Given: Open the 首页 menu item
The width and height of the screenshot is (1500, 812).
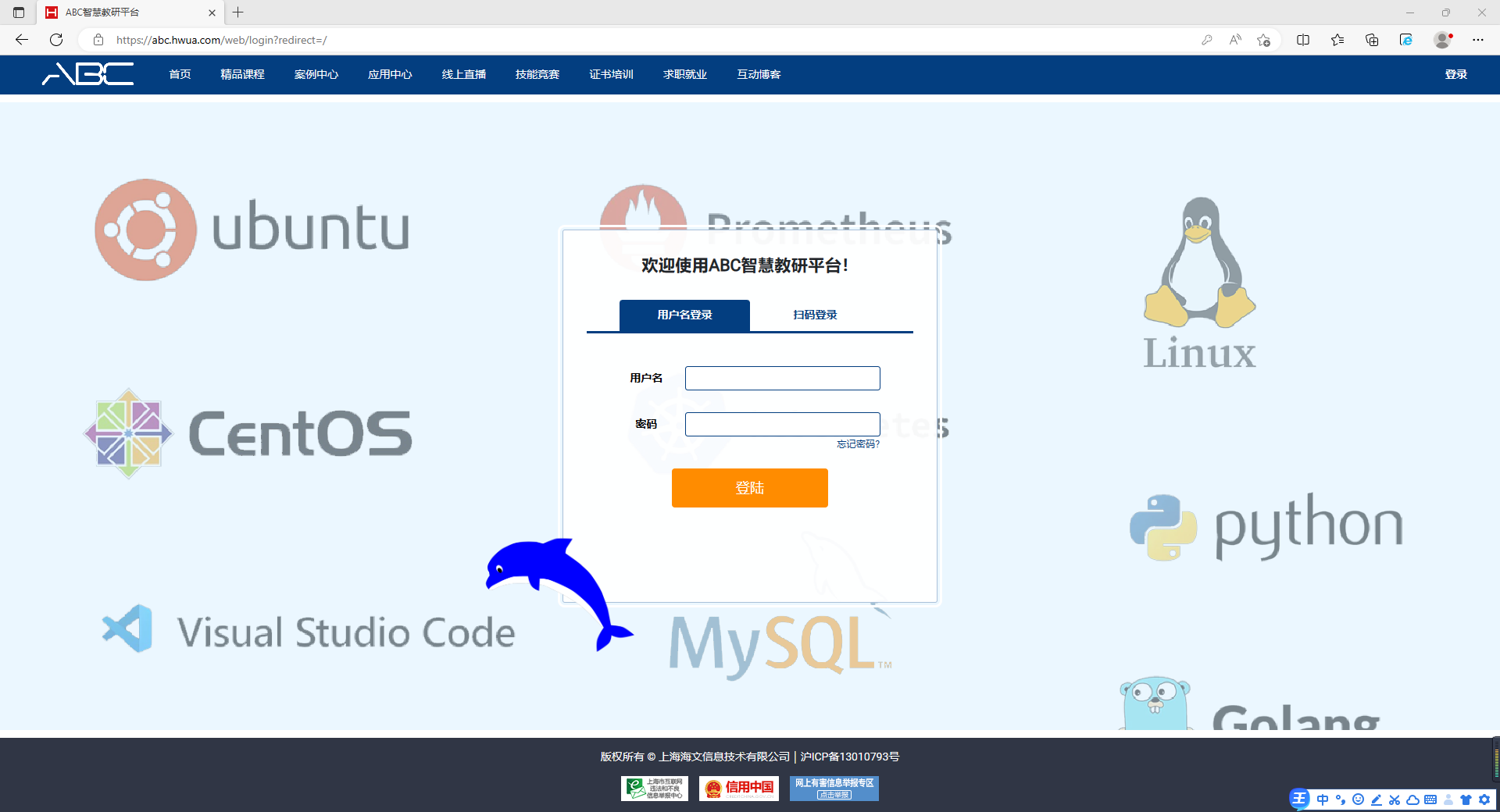Looking at the screenshot, I should tap(180, 74).
